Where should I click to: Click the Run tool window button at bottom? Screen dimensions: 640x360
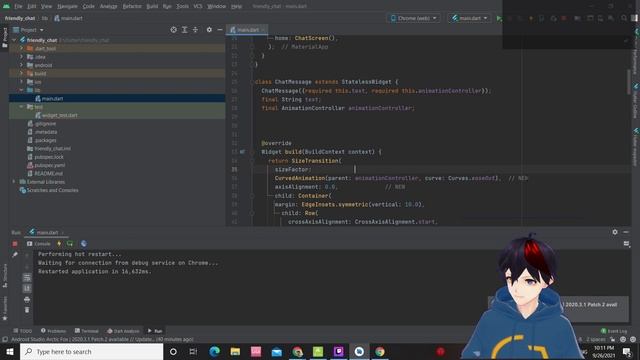point(155,331)
